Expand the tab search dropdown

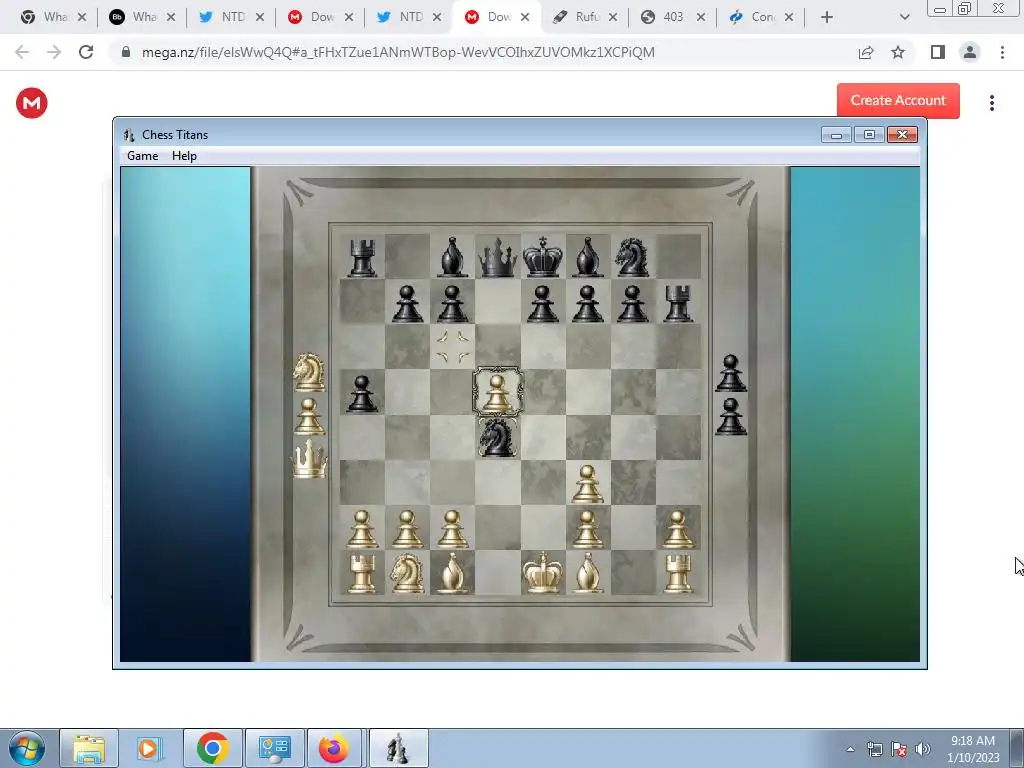[x=904, y=18]
